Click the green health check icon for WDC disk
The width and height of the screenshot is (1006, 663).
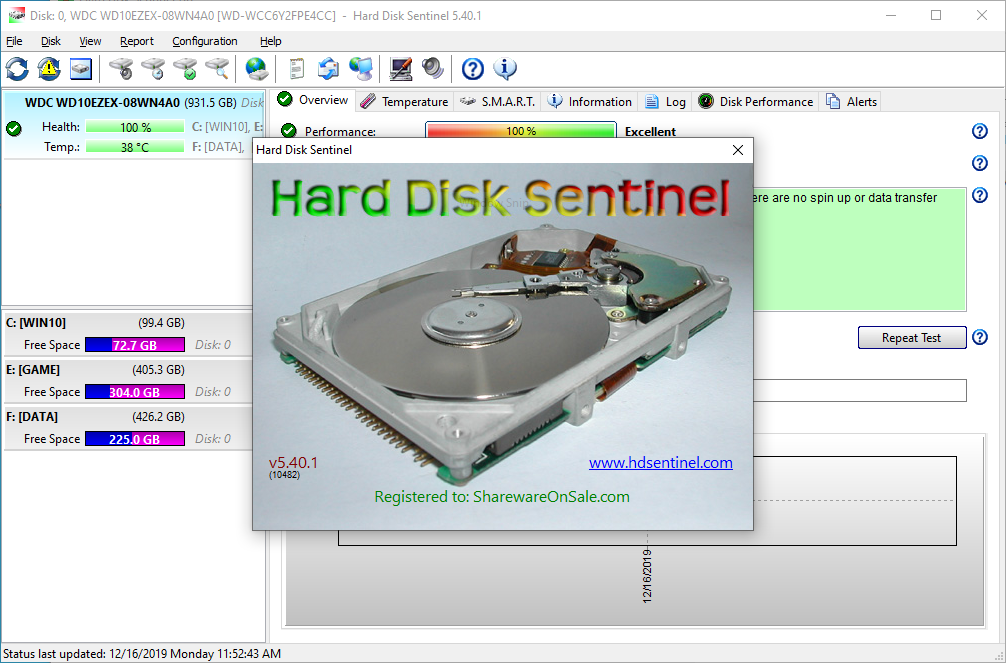point(13,128)
